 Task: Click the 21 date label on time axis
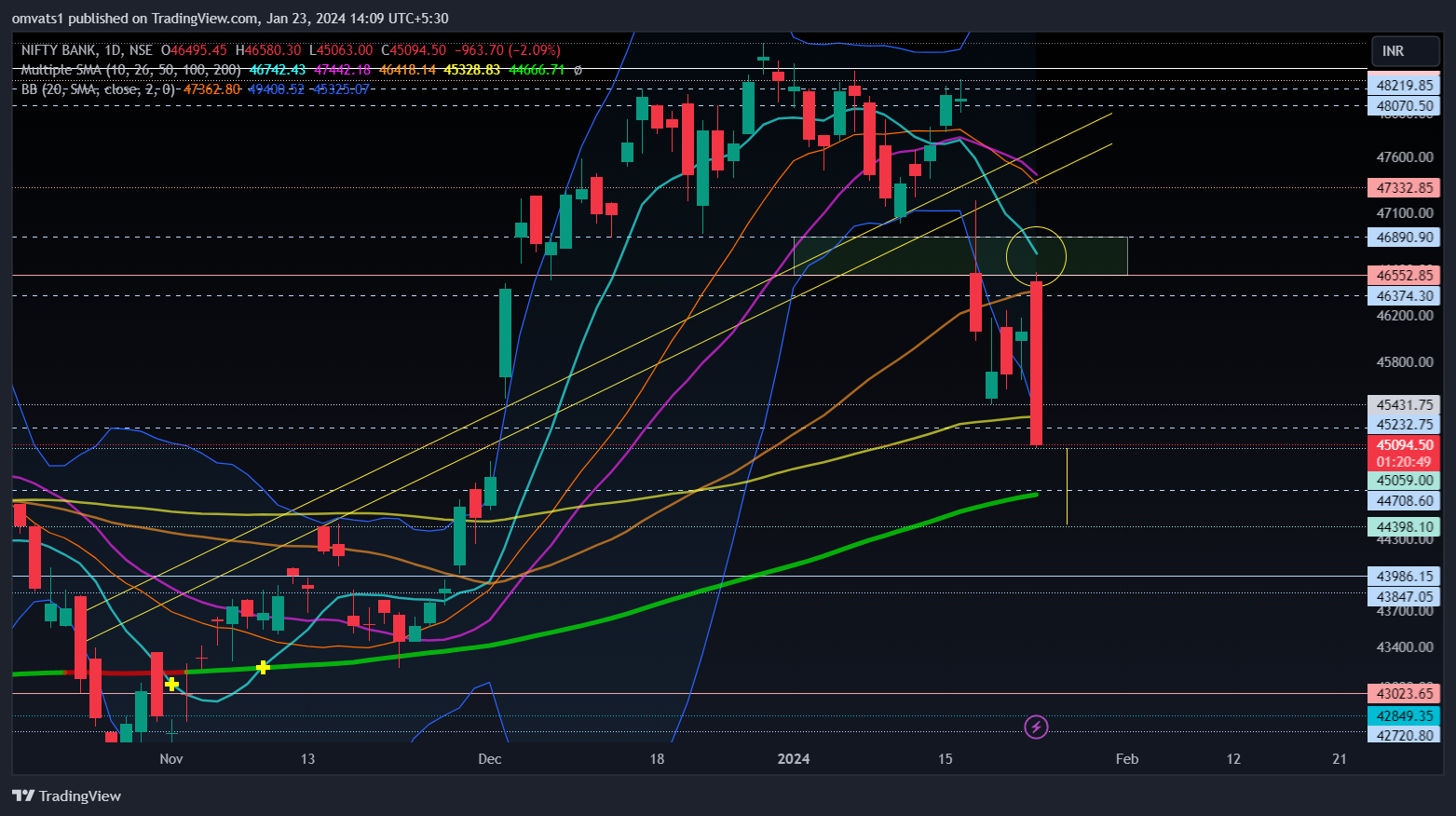1340,758
